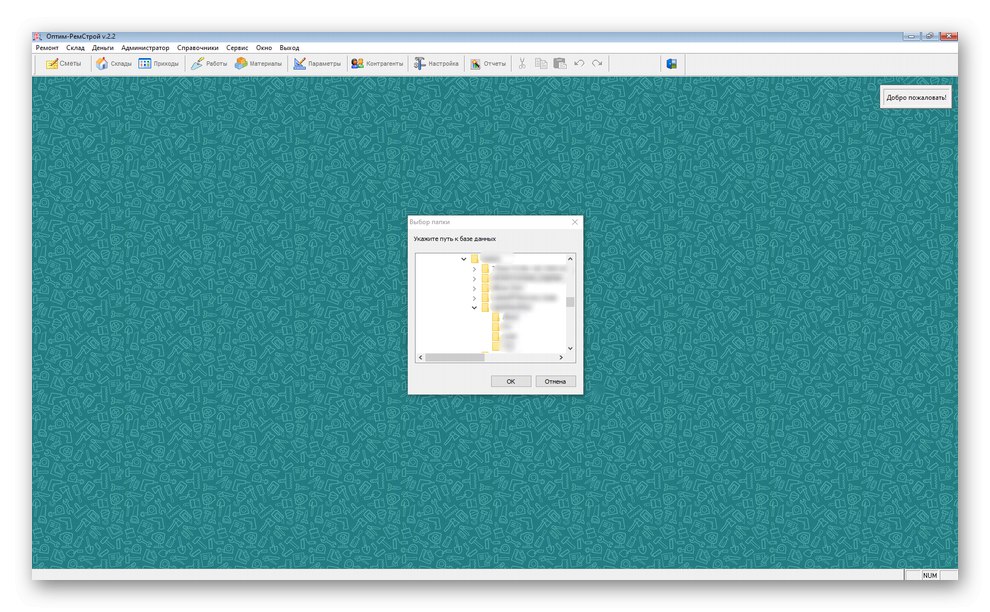Open Параметры from the toolbar
990x612 pixels.
click(317, 64)
